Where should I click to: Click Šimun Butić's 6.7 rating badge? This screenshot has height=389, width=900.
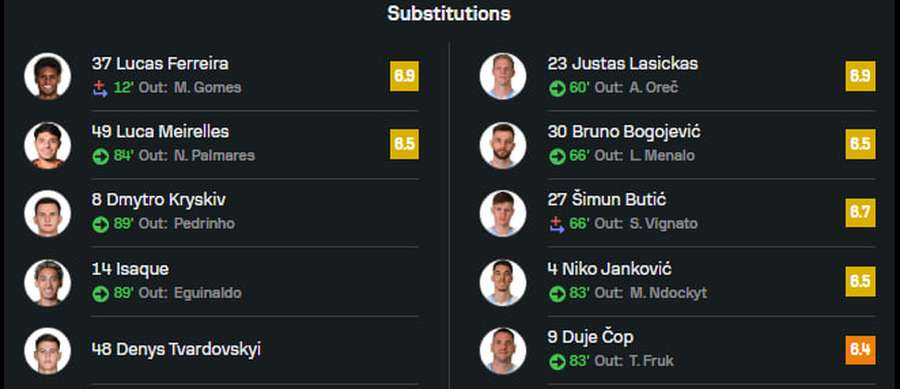click(x=860, y=213)
